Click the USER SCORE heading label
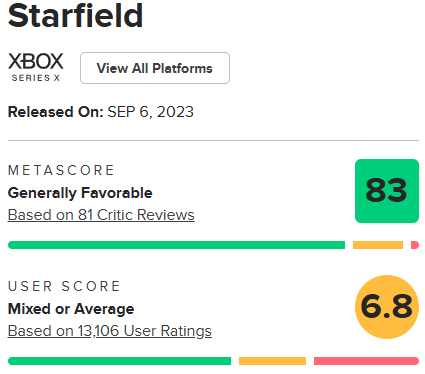This screenshot has width=425, height=374. point(64,286)
